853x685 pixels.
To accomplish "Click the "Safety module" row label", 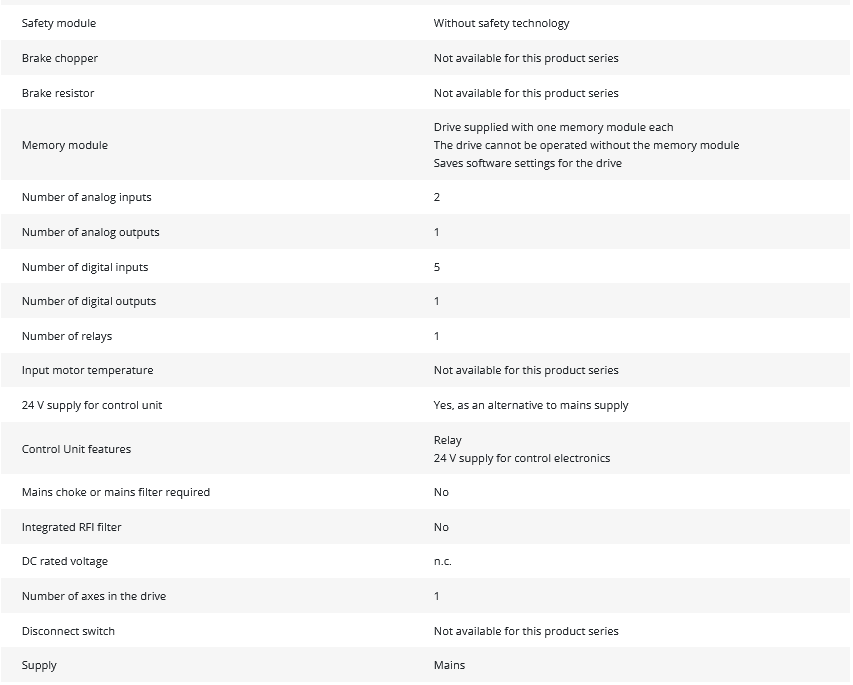I will (59, 23).
